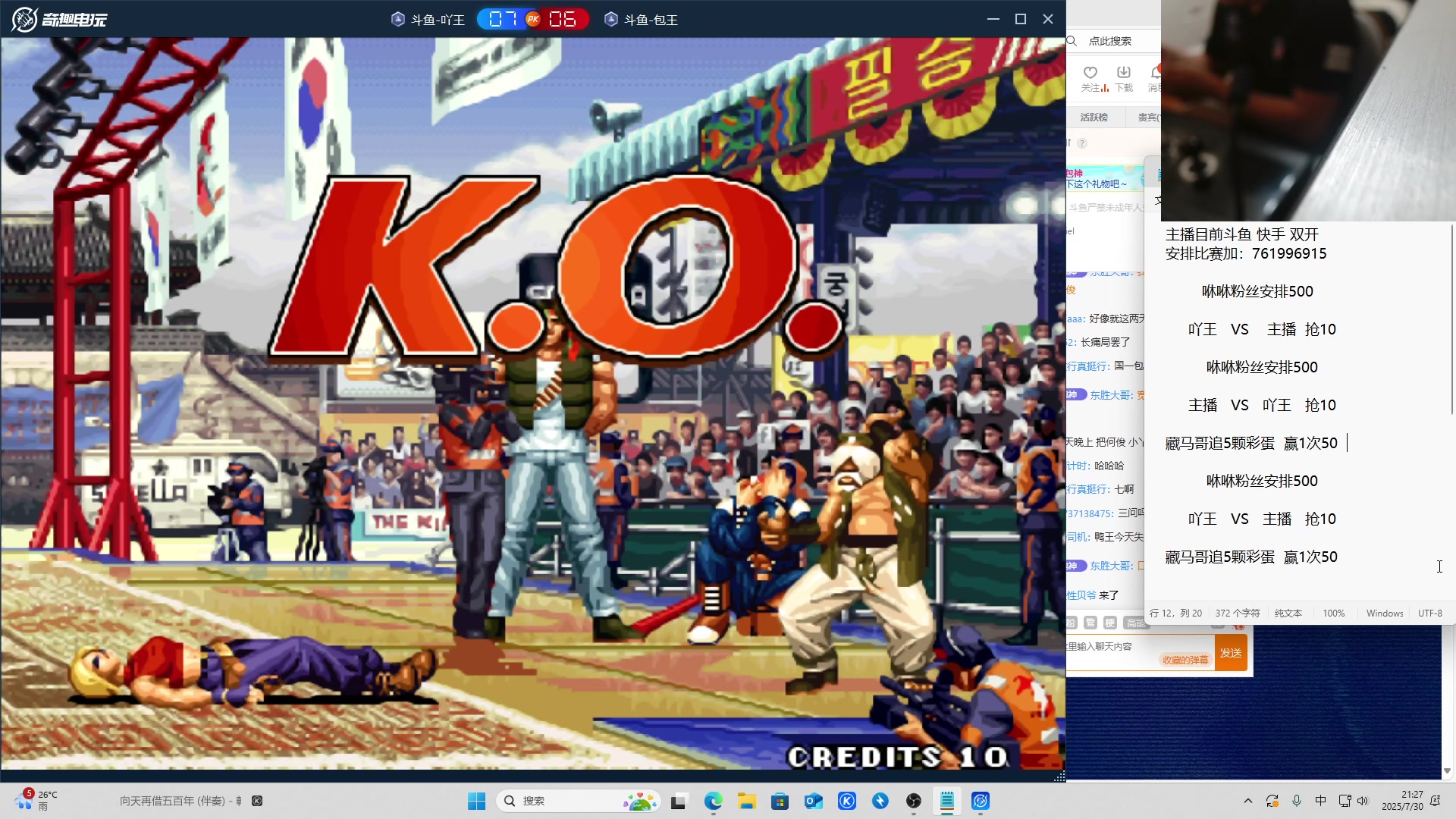The width and height of the screenshot is (1456, 819).
Task: Click the line 主播目前斗鱼 快手 双开
Action: 1242,235
